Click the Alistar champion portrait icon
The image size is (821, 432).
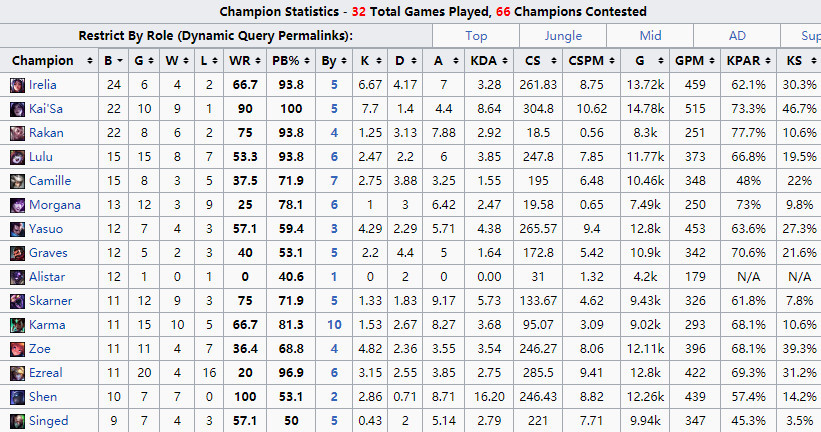pos(18,277)
